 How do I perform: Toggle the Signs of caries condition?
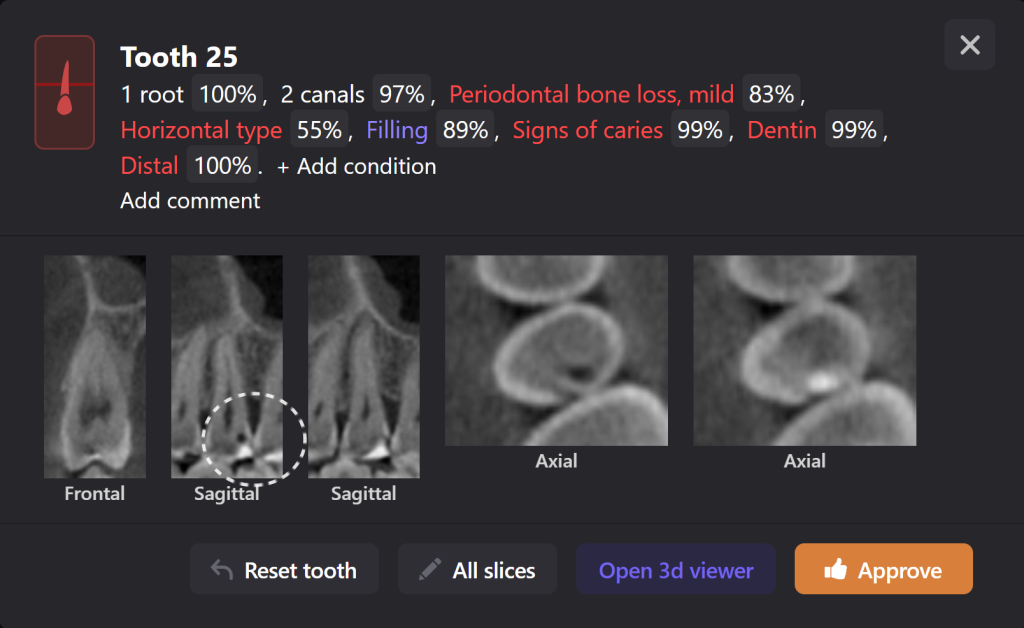(x=587, y=129)
